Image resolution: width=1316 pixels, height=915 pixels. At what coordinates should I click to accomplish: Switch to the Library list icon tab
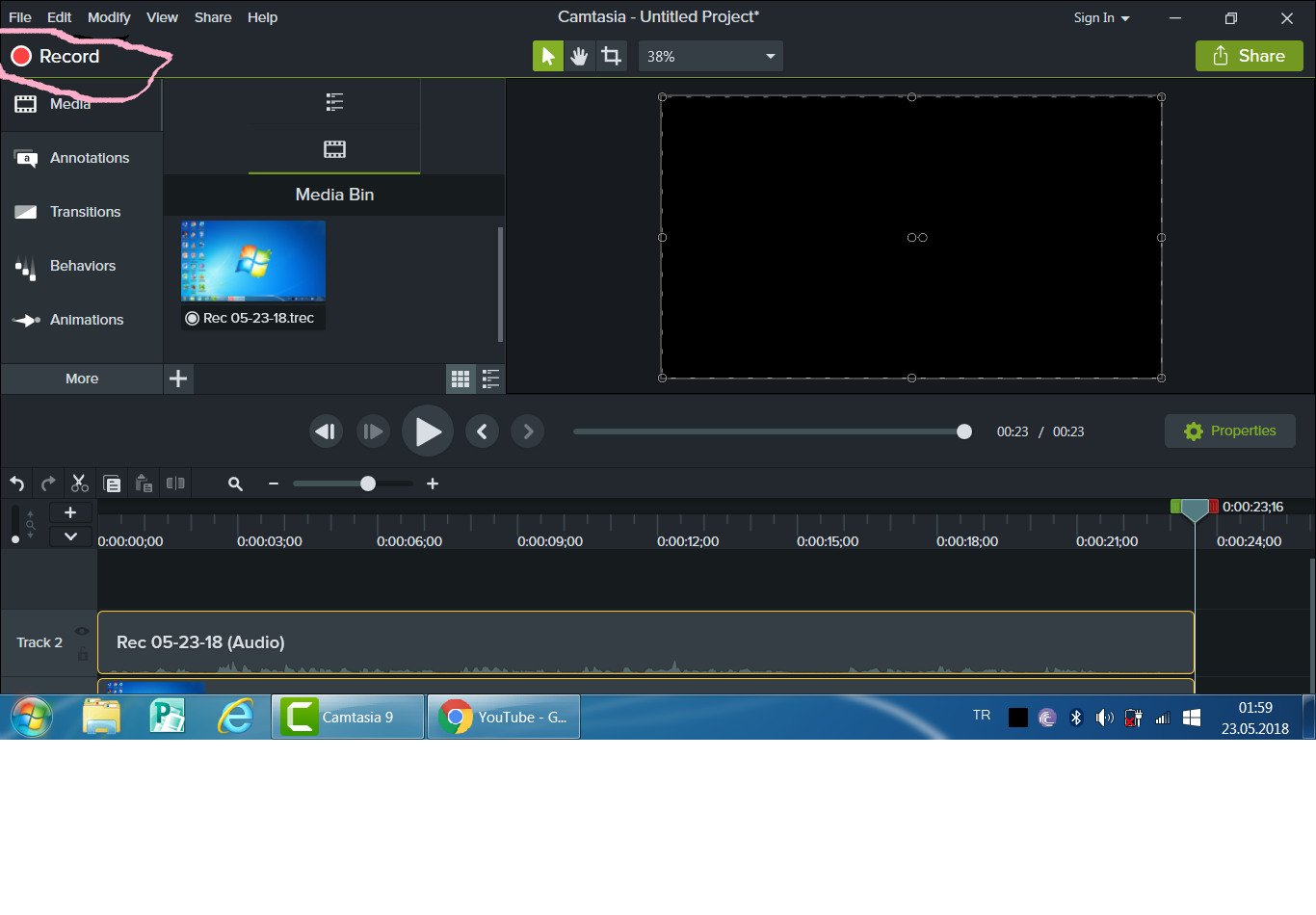pyautogui.click(x=334, y=102)
